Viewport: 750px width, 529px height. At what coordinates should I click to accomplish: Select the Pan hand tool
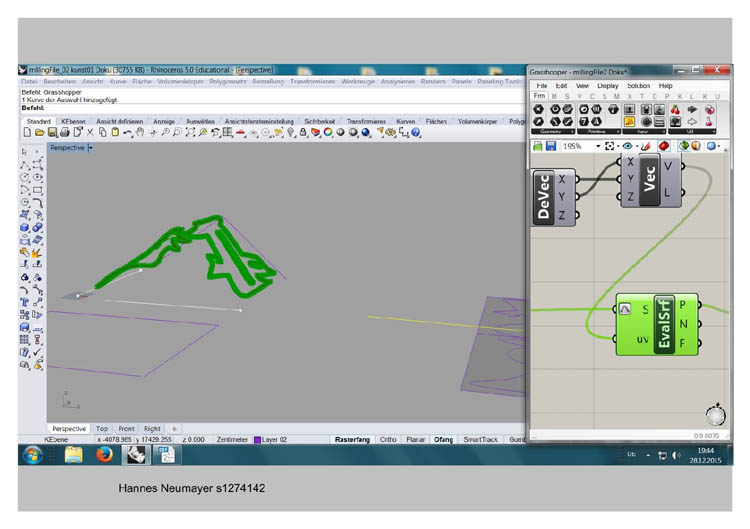coord(140,132)
